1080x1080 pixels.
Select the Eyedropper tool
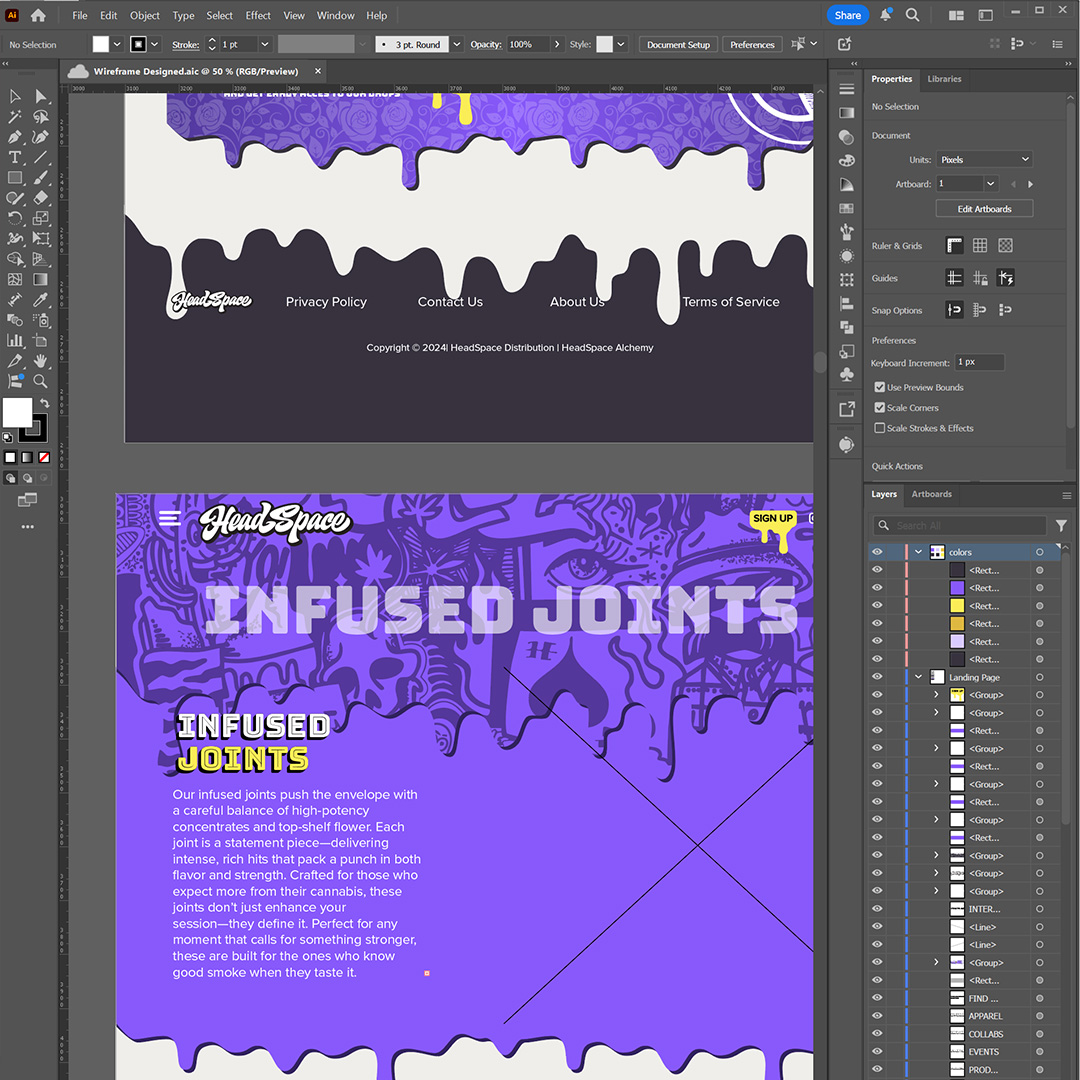pos(41,300)
